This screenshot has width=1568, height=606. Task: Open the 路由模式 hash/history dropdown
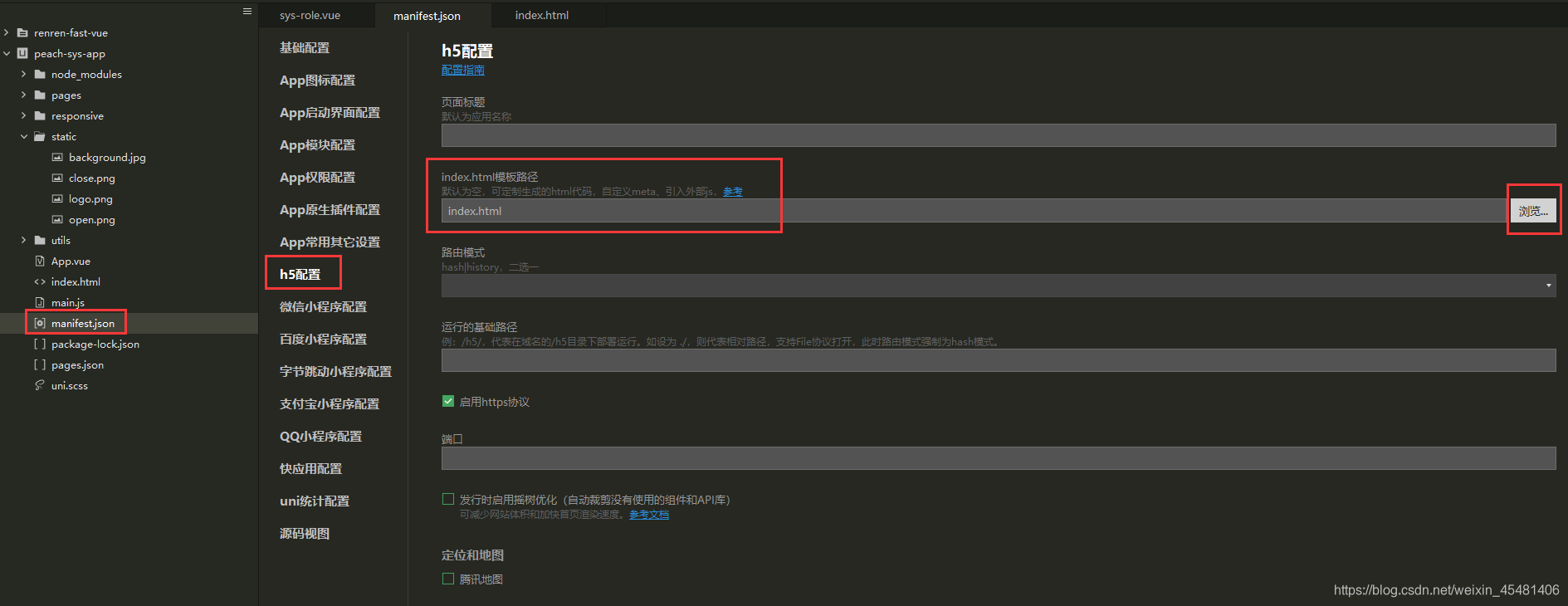(x=999, y=286)
